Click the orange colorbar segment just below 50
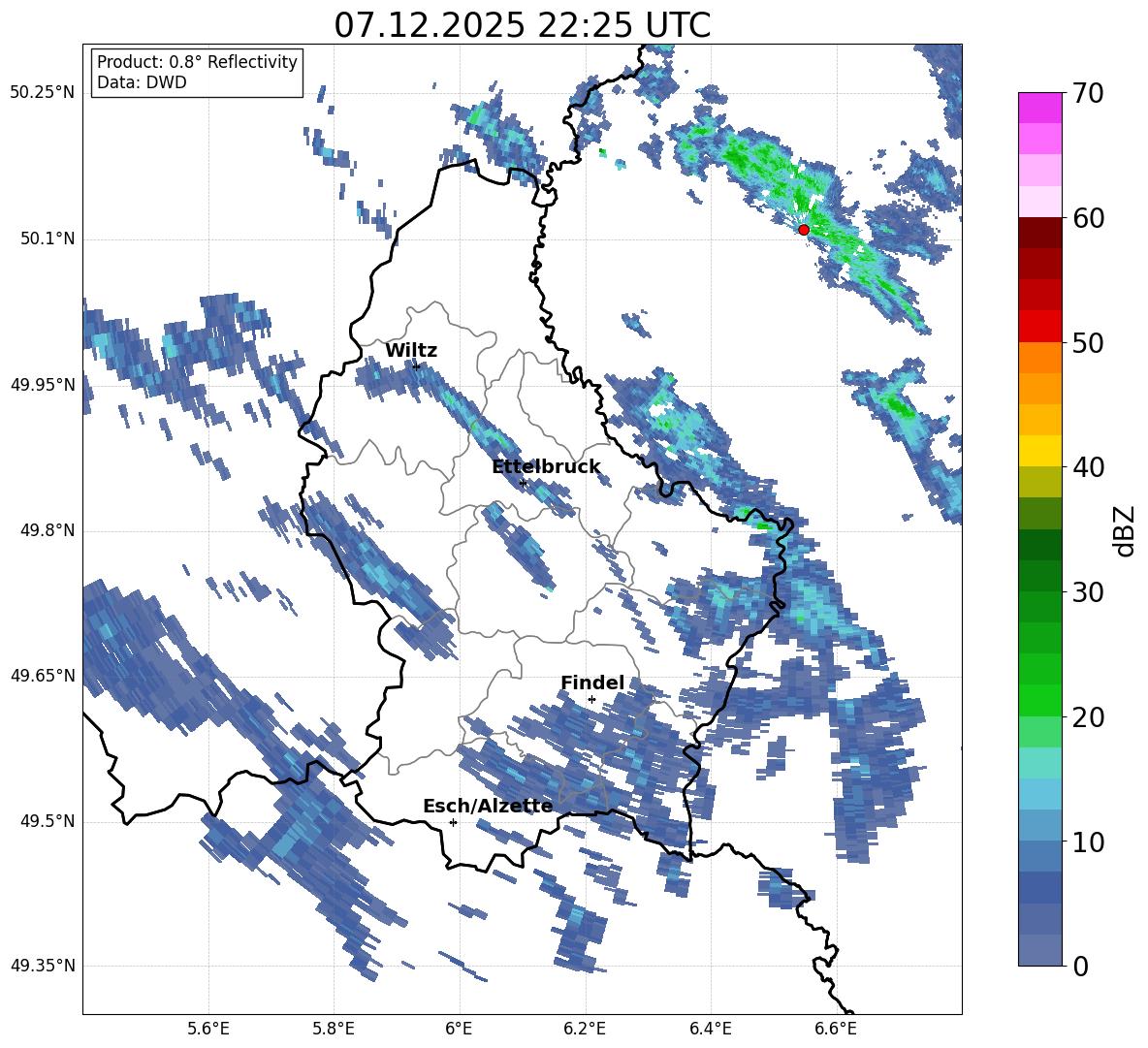The height and width of the screenshot is (1048, 1148). (1039, 358)
